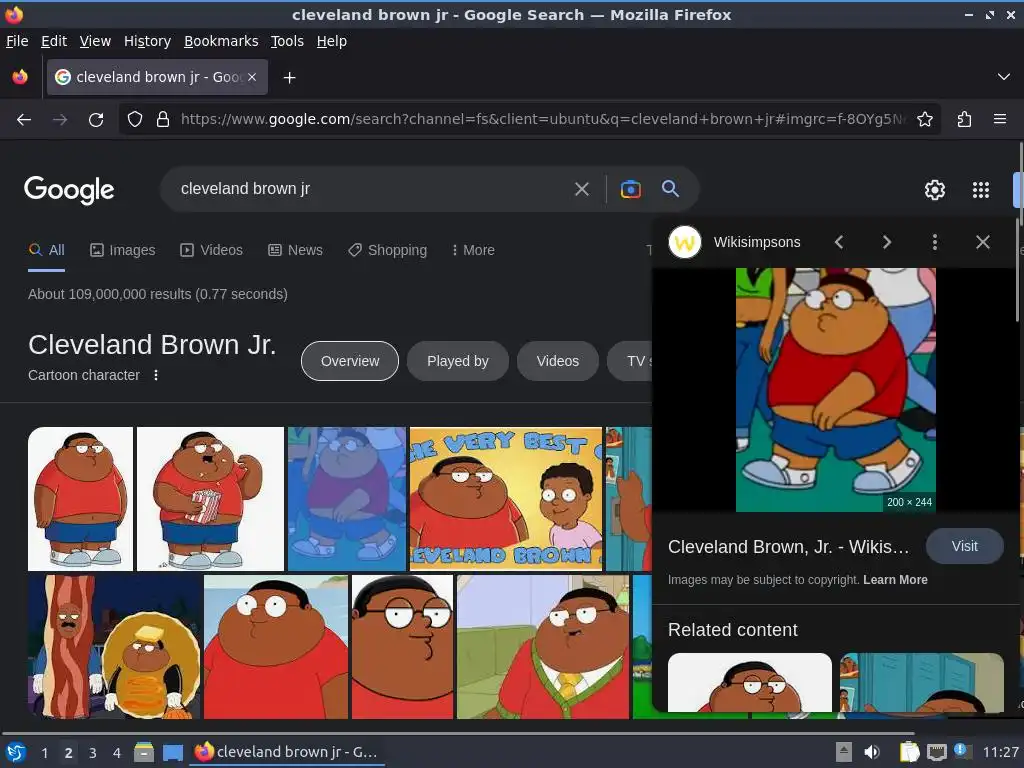This screenshot has width=1024, height=768.
Task: Expand the More search filters
Action: [473, 250]
